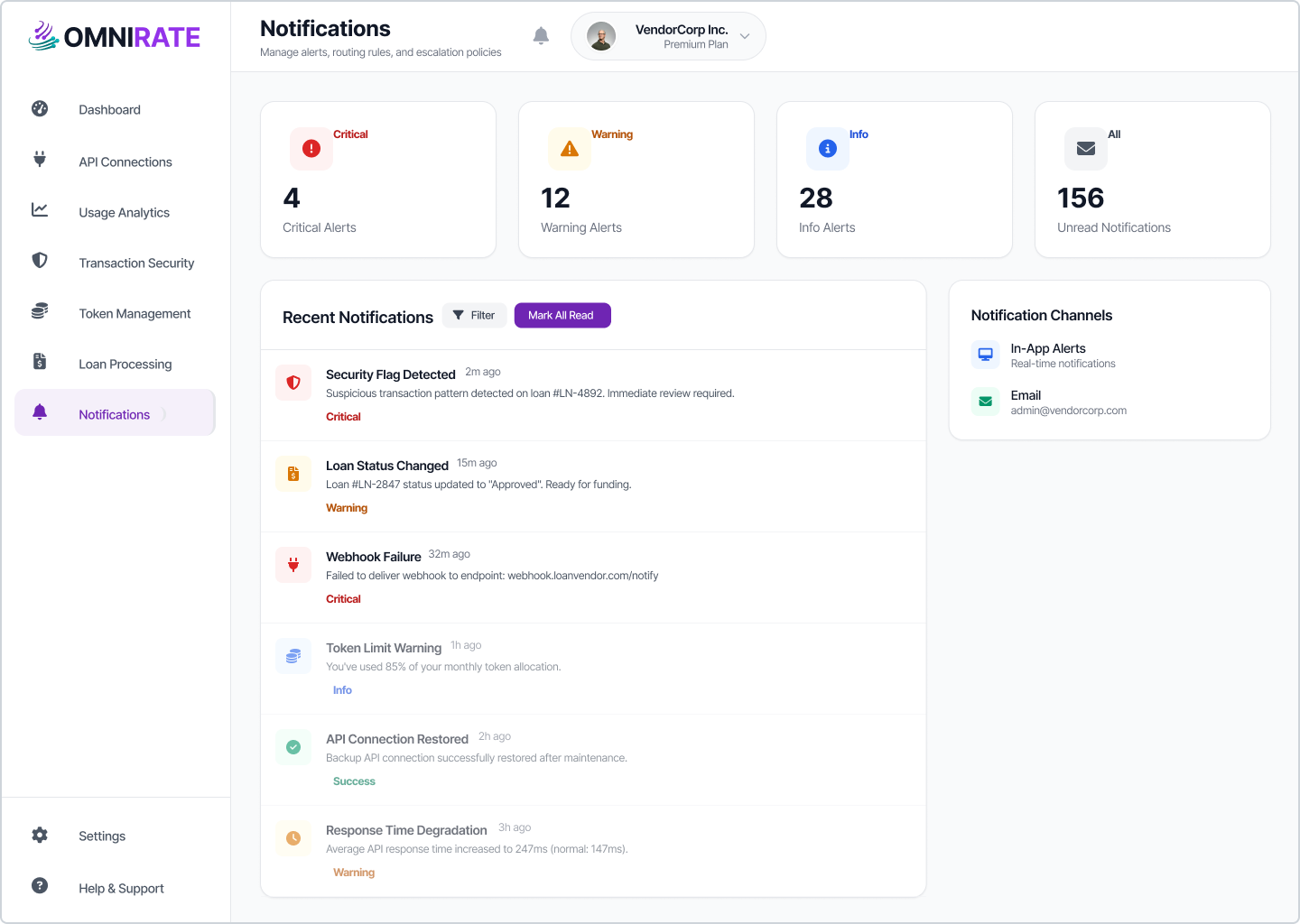This screenshot has width=1300, height=924.
Task: Click the Token Management coins icon
Action: pyautogui.click(x=40, y=311)
